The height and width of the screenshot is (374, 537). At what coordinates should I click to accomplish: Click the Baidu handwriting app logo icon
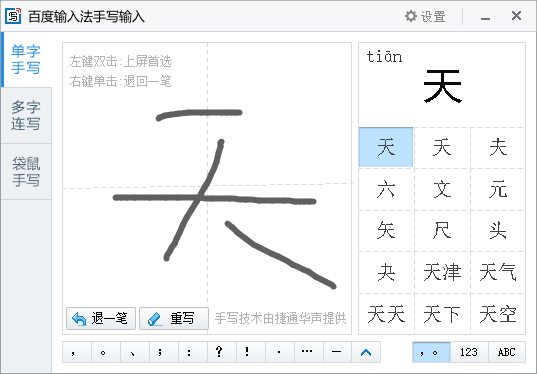[13, 16]
